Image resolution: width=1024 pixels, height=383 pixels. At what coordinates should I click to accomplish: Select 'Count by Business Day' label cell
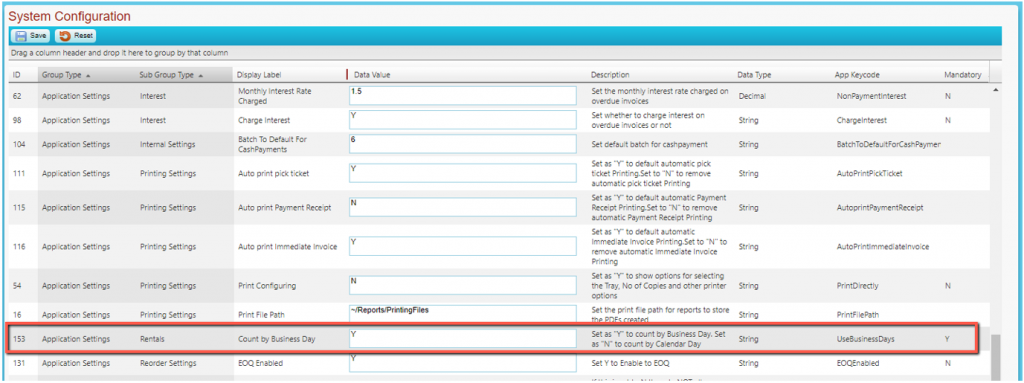278,340
